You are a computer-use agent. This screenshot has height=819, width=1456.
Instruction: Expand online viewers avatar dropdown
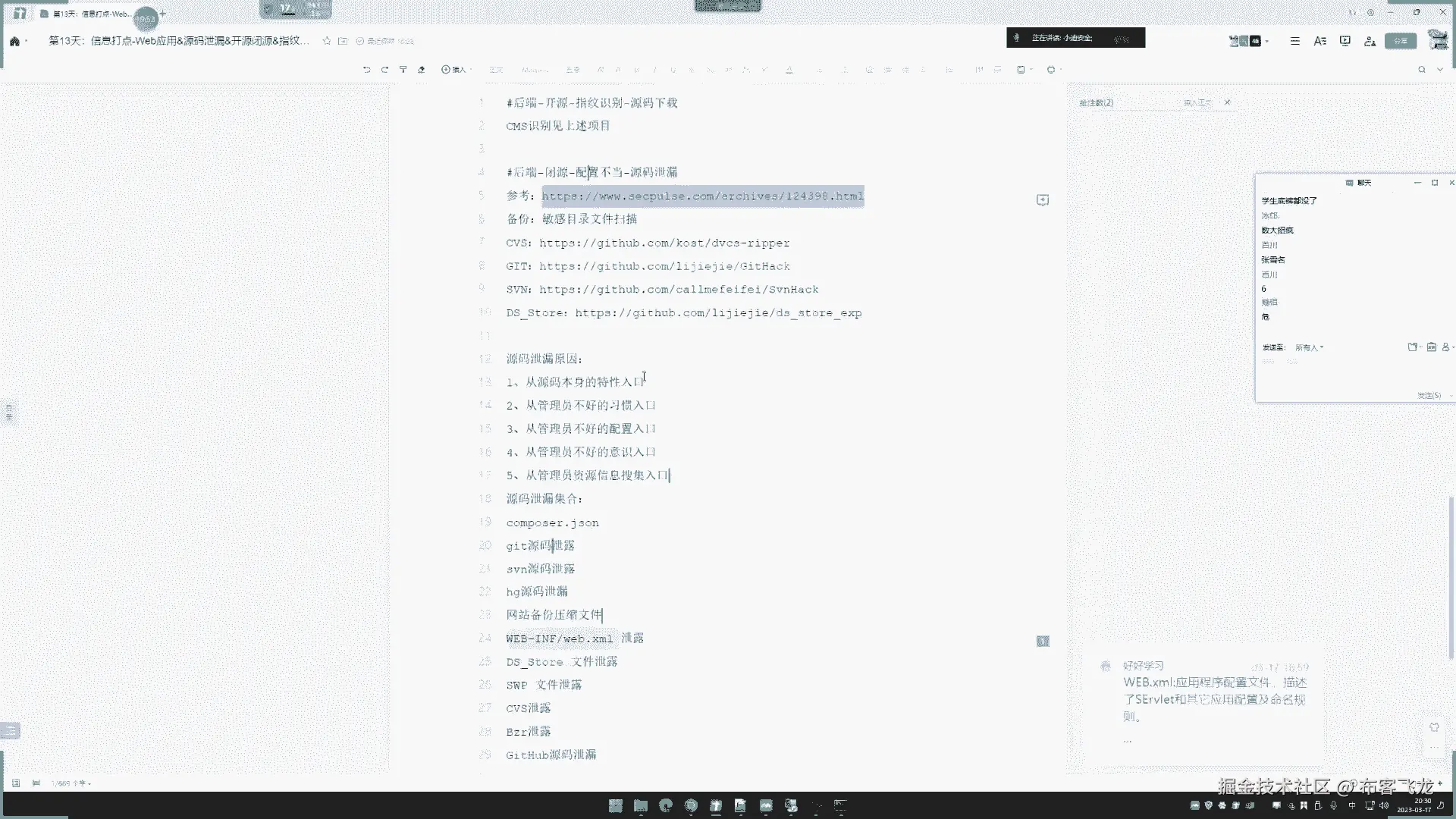point(1267,41)
